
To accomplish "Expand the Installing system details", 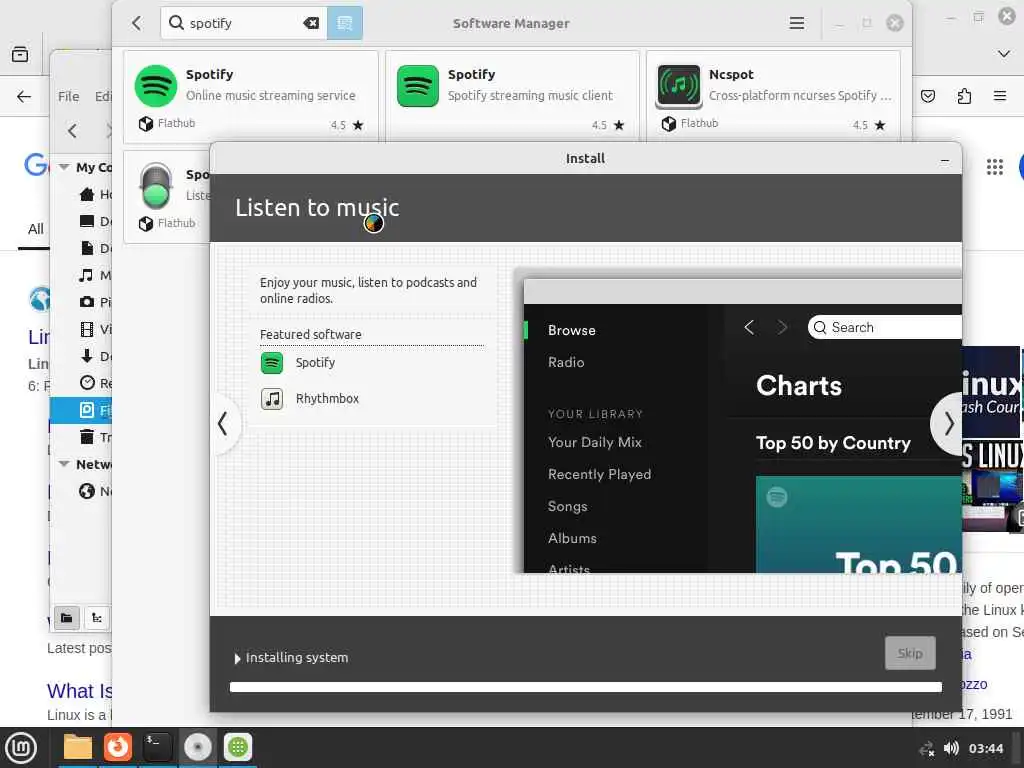I will click(237, 658).
